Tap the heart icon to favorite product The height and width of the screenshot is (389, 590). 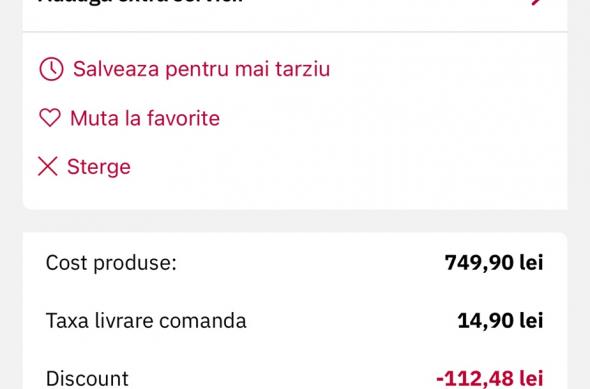pos(50,118)
